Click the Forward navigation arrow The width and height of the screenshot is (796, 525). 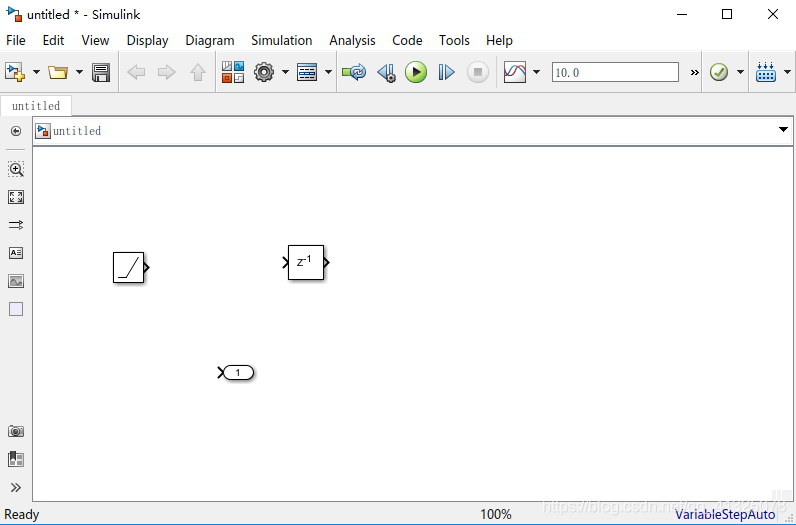(167, 72)
